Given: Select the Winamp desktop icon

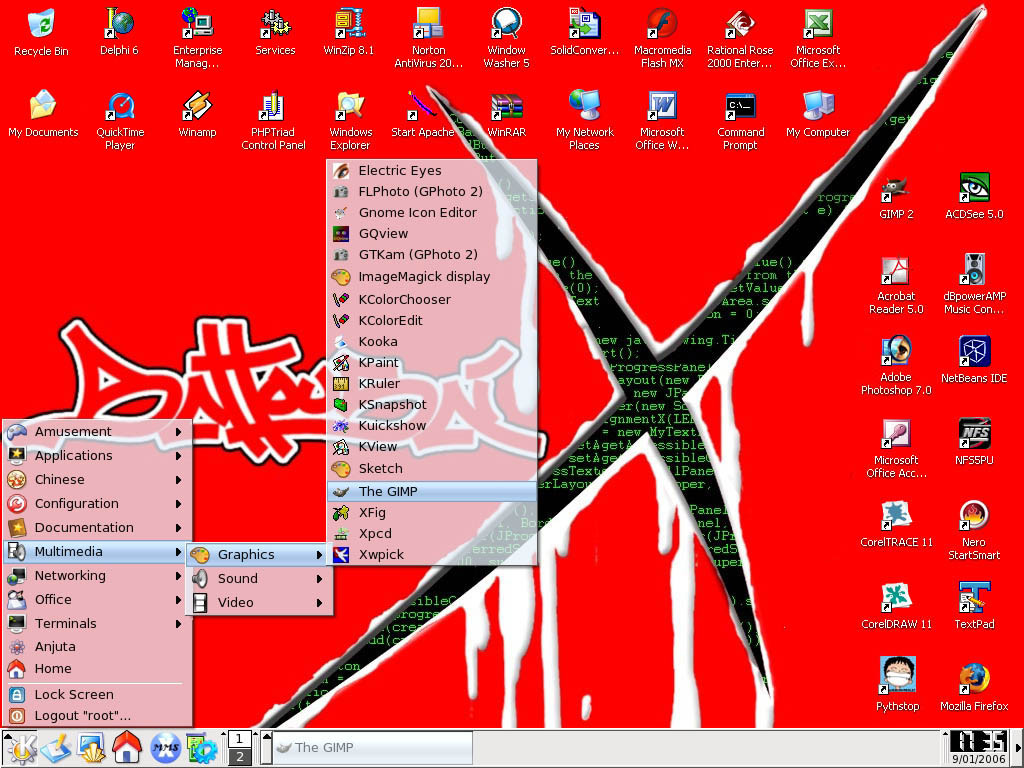Looking at the screenshot, I should (x=197, y=114).
